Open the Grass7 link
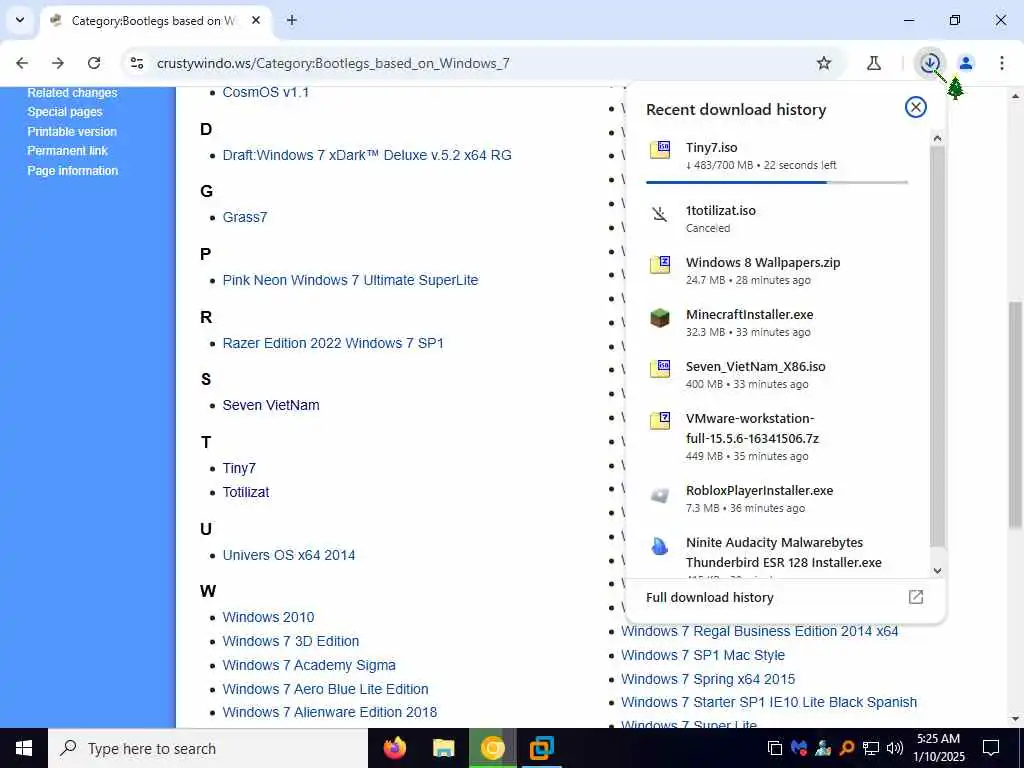 click(245, 217)
